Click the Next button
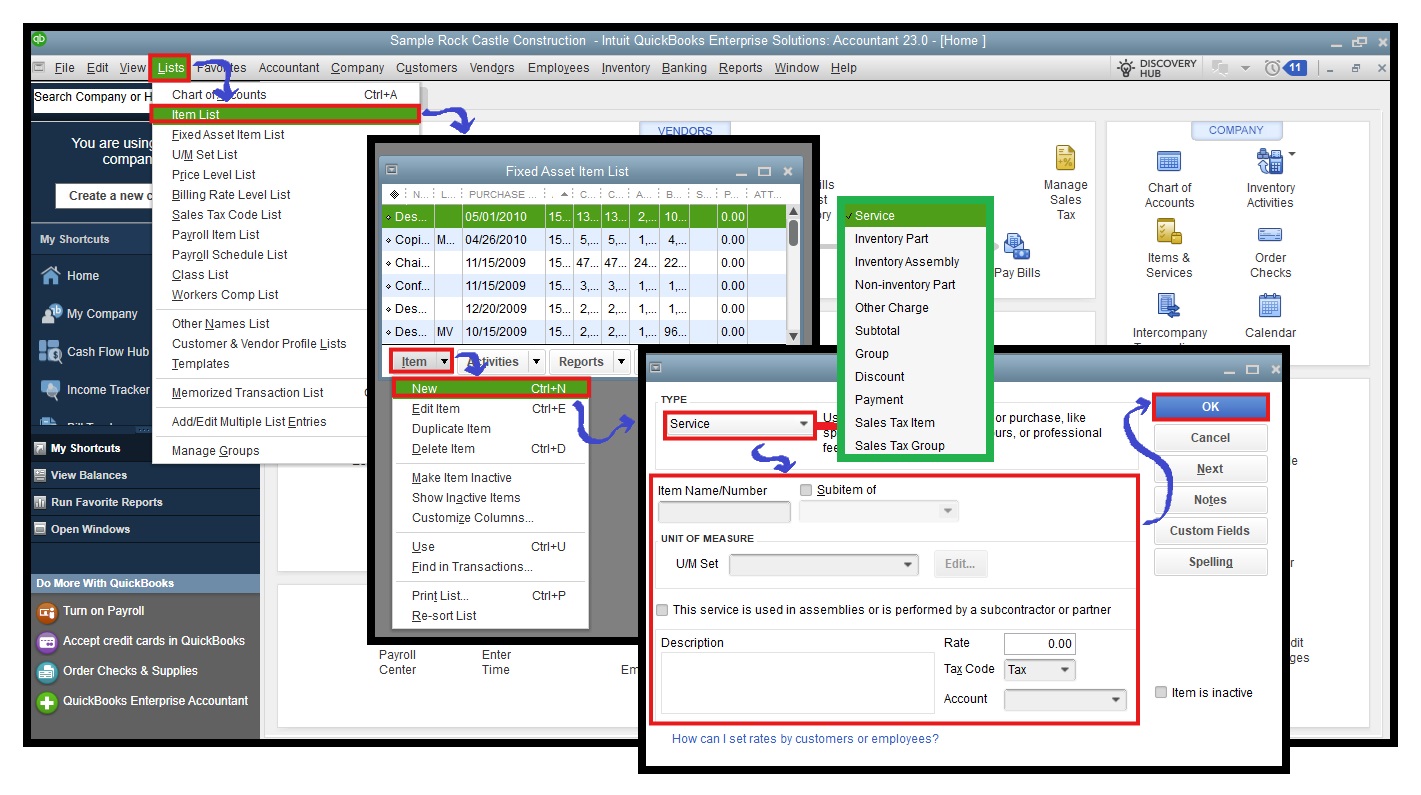This screenshot has height=795, width=1421. click(x=1210, y=469)
